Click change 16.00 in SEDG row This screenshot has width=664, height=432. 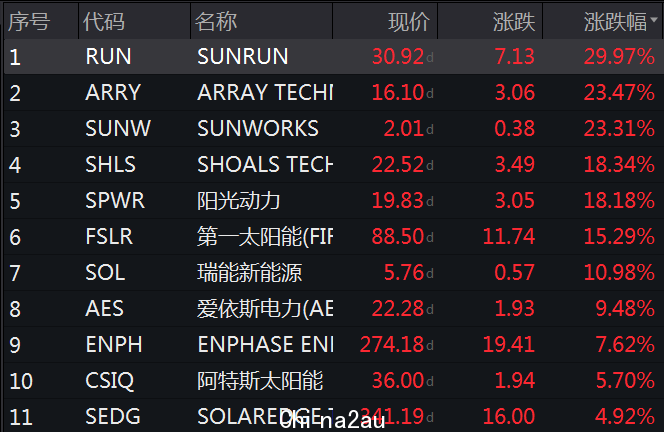[x=509, y=416]
